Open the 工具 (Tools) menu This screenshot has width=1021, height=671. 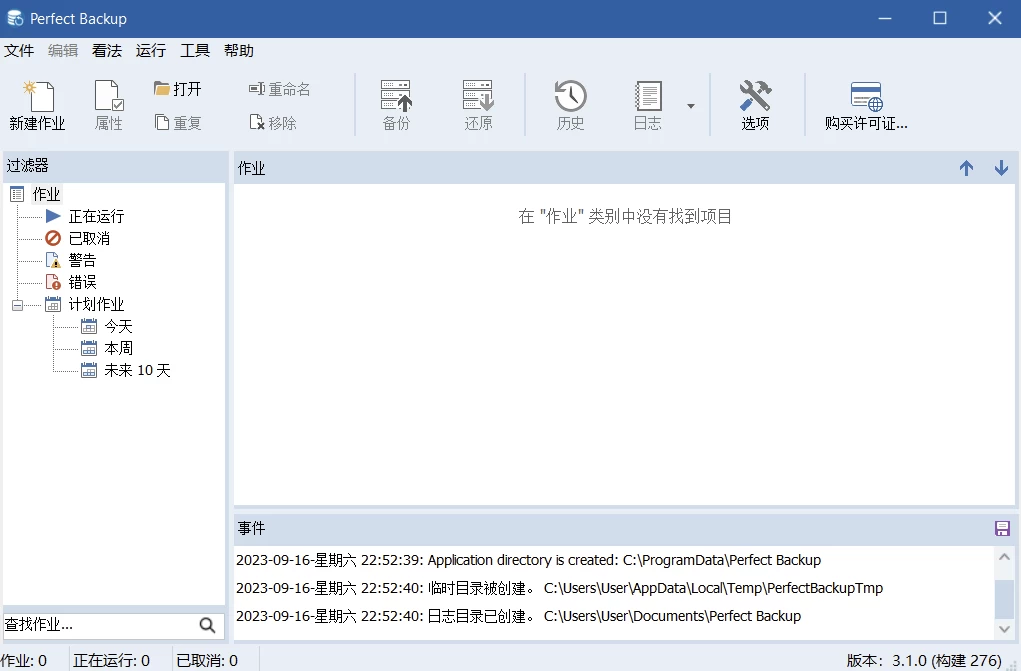coord(194,50)
